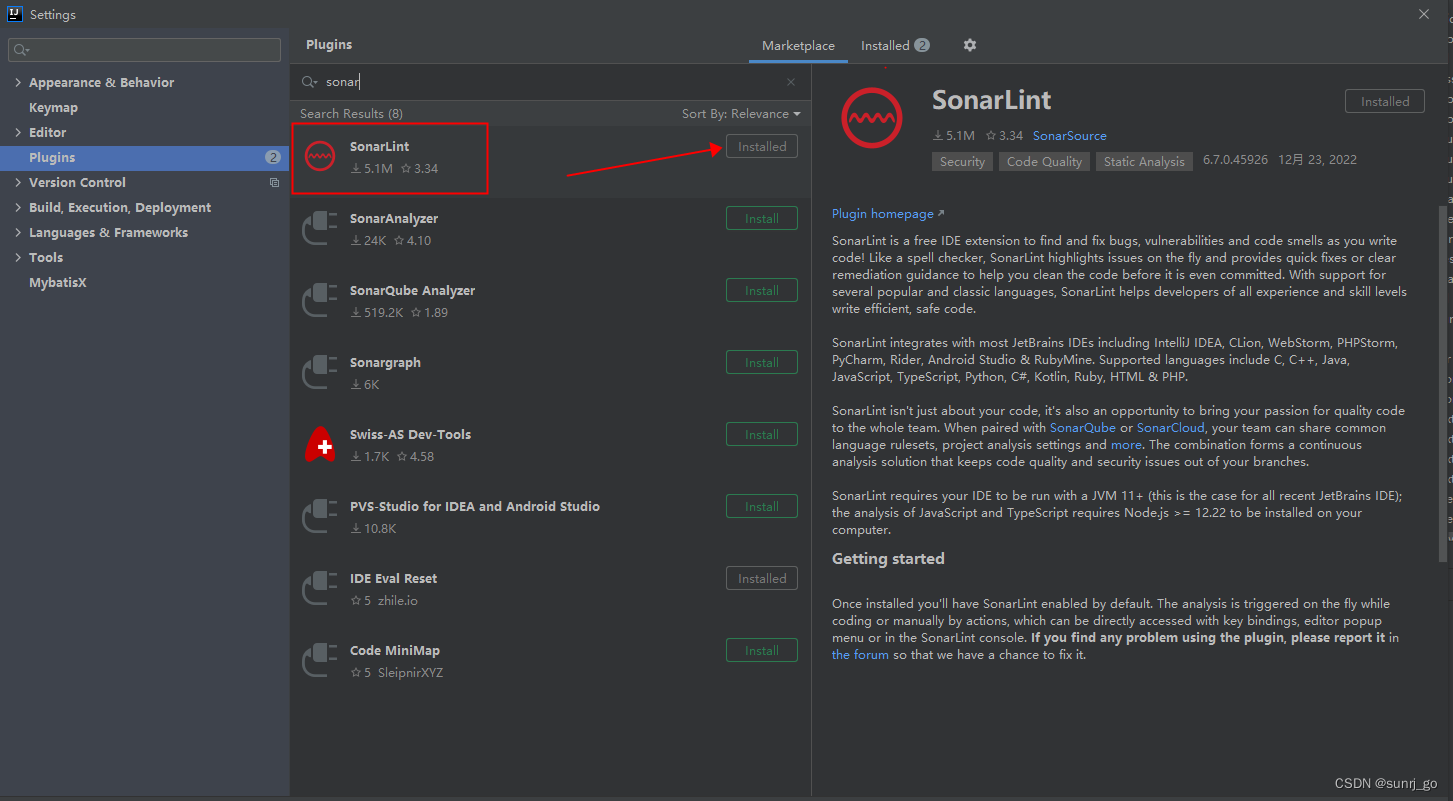Expand Build, Execution, Deployment node
This screenshot has width=1453, height=801.
click(x=18, y=208)
